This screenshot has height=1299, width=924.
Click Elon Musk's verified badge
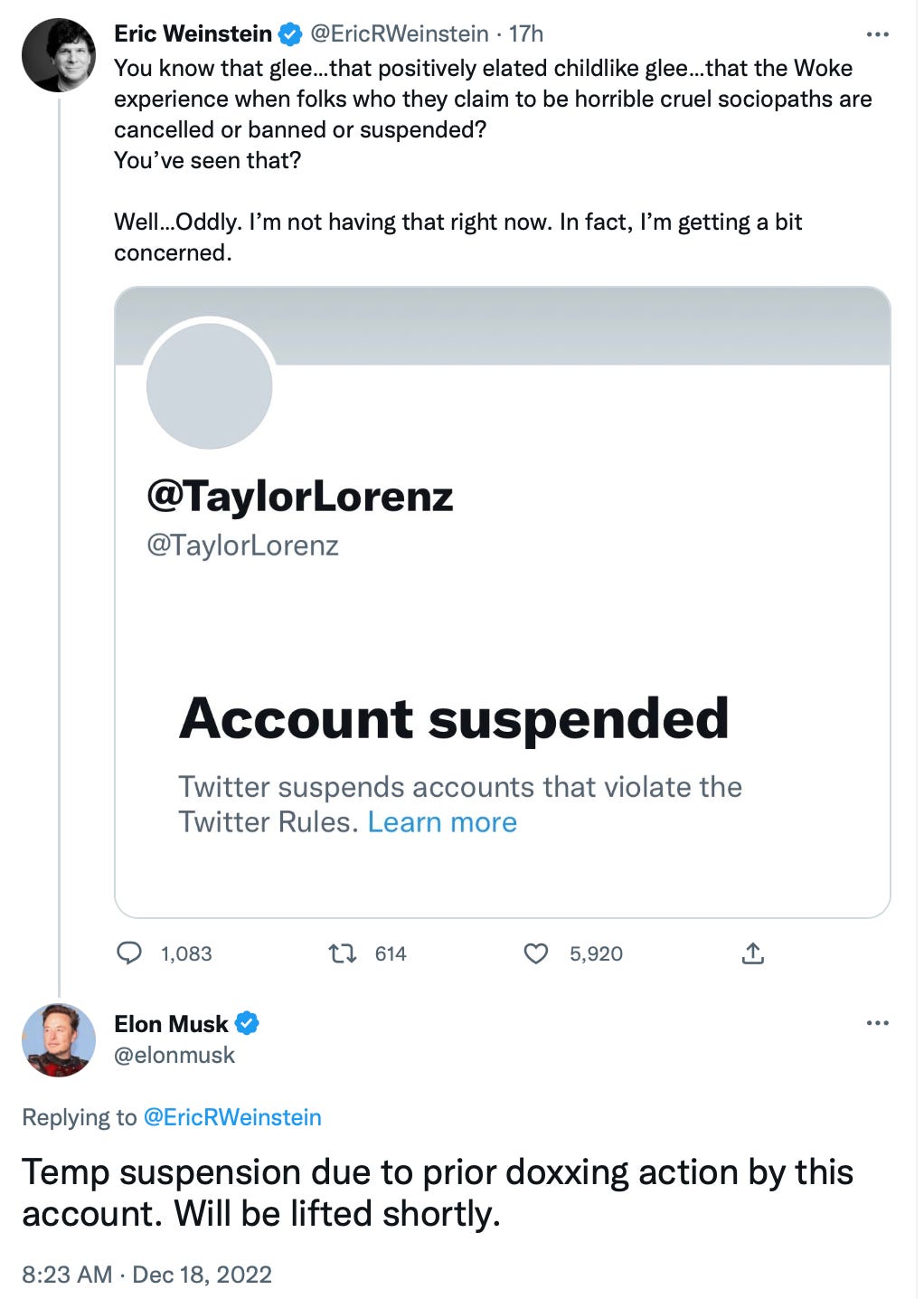point(247,1023)
